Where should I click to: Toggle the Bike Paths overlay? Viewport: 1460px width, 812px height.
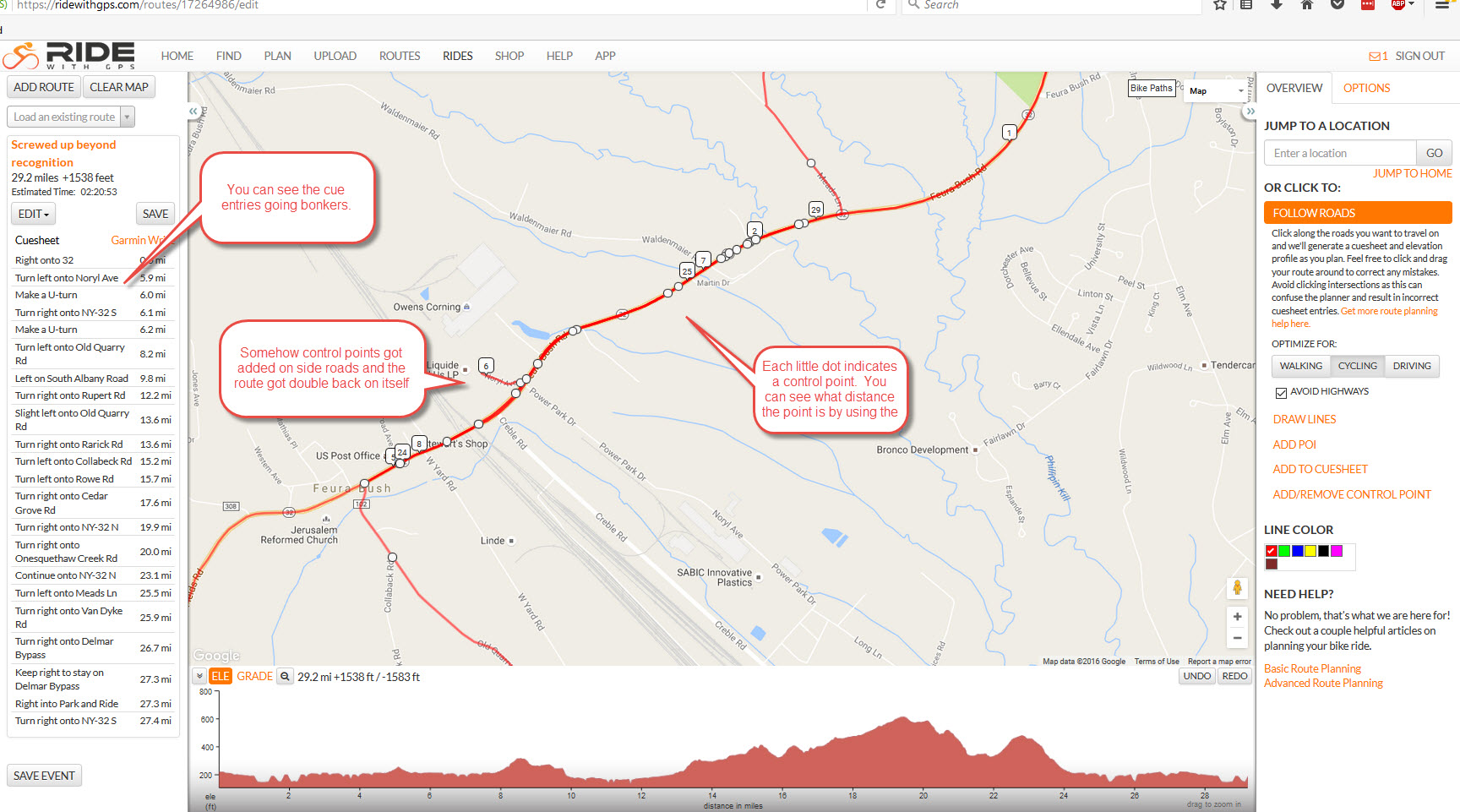(x=1152, y=88)
